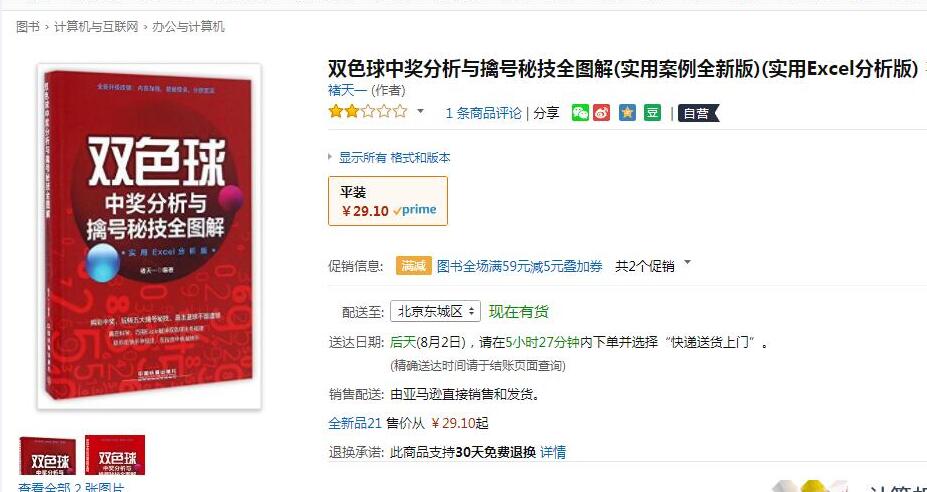Expand the star rating dropdown arrow
Image resolution: width=927 pixels, height=492 pixels.
[x=420, y=111]
